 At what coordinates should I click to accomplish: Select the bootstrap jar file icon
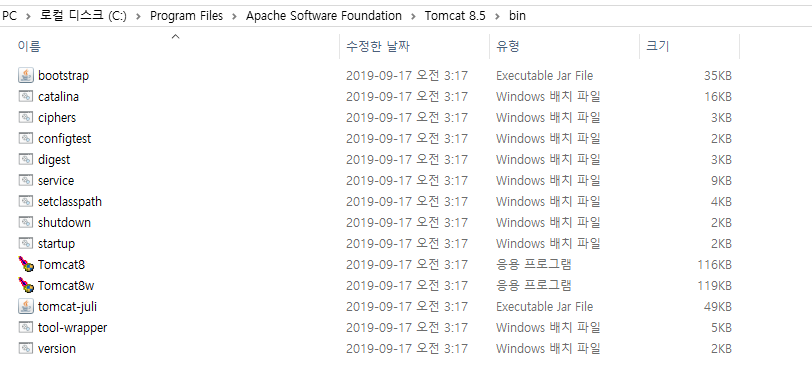[x=26, y=76]
